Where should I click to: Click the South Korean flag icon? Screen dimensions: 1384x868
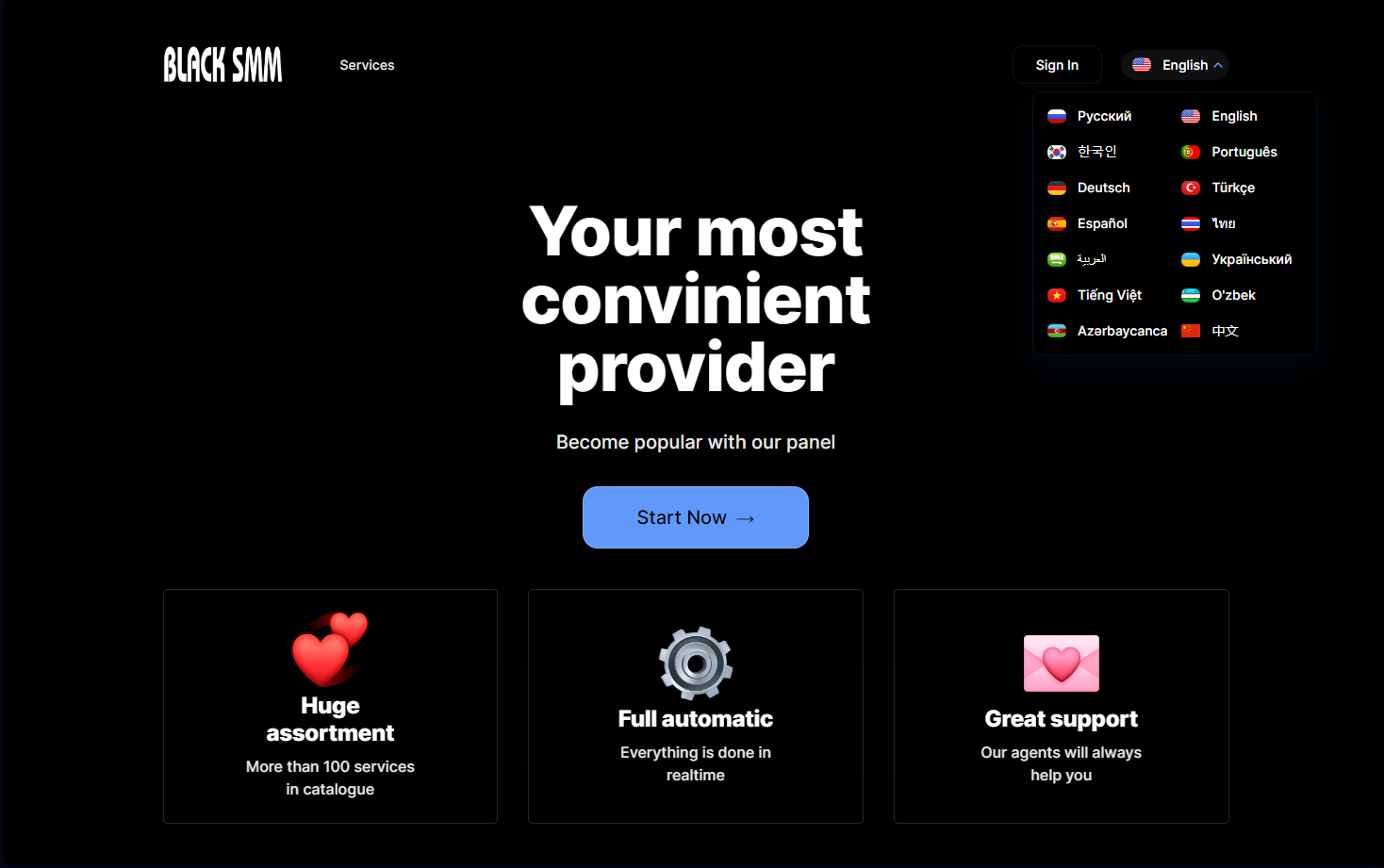coord(1057,152)
